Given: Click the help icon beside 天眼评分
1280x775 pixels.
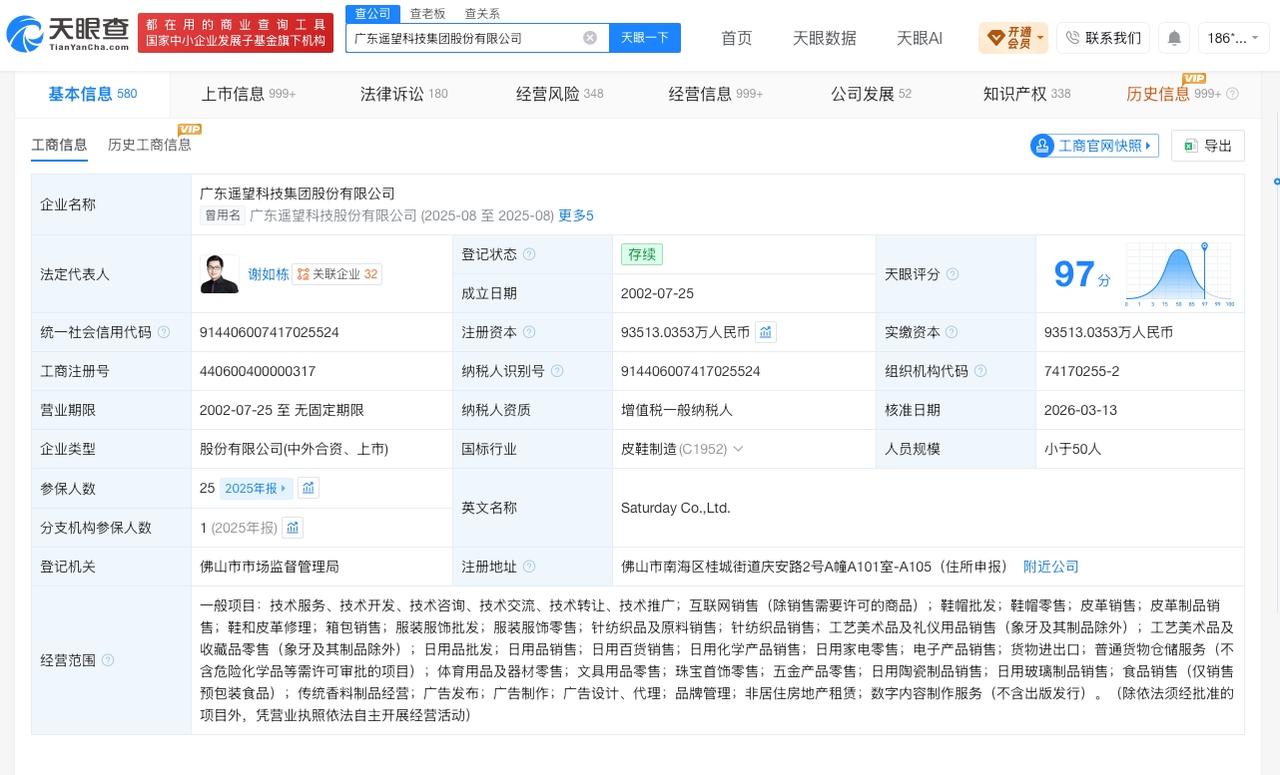Looking at the screenshot, I should tap(952, 274).
